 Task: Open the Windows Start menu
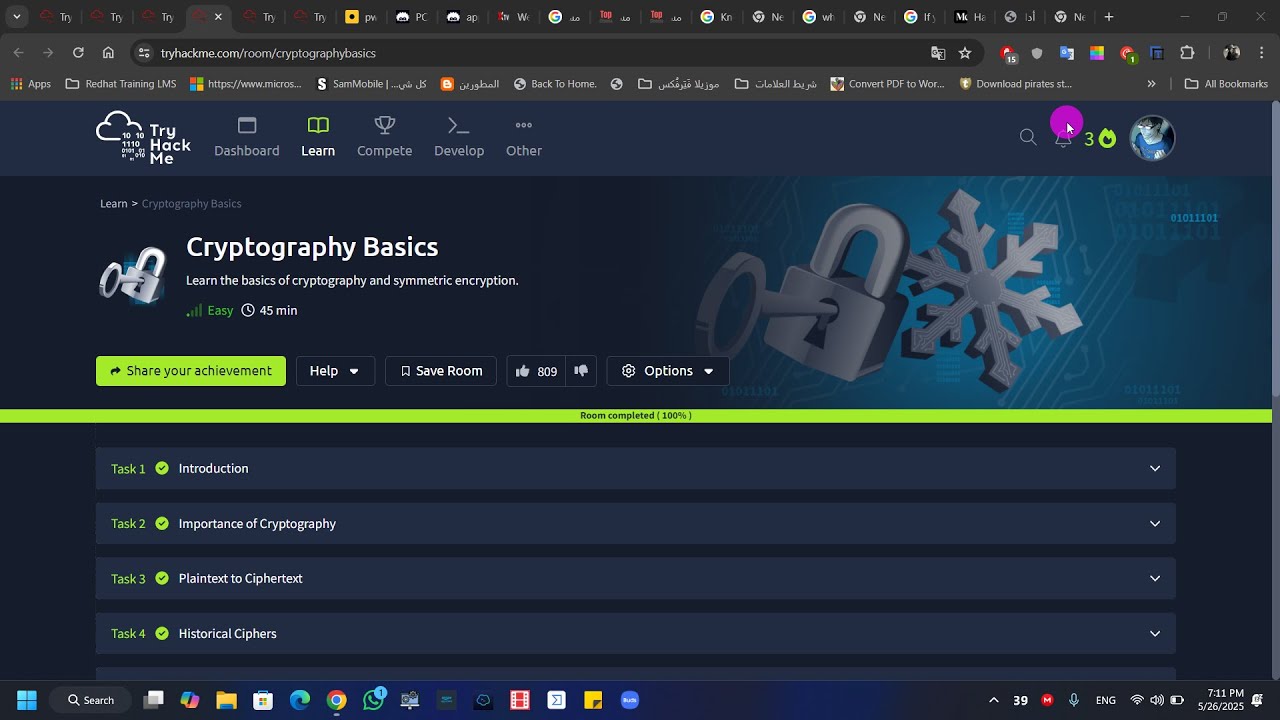tap(27, 700)
